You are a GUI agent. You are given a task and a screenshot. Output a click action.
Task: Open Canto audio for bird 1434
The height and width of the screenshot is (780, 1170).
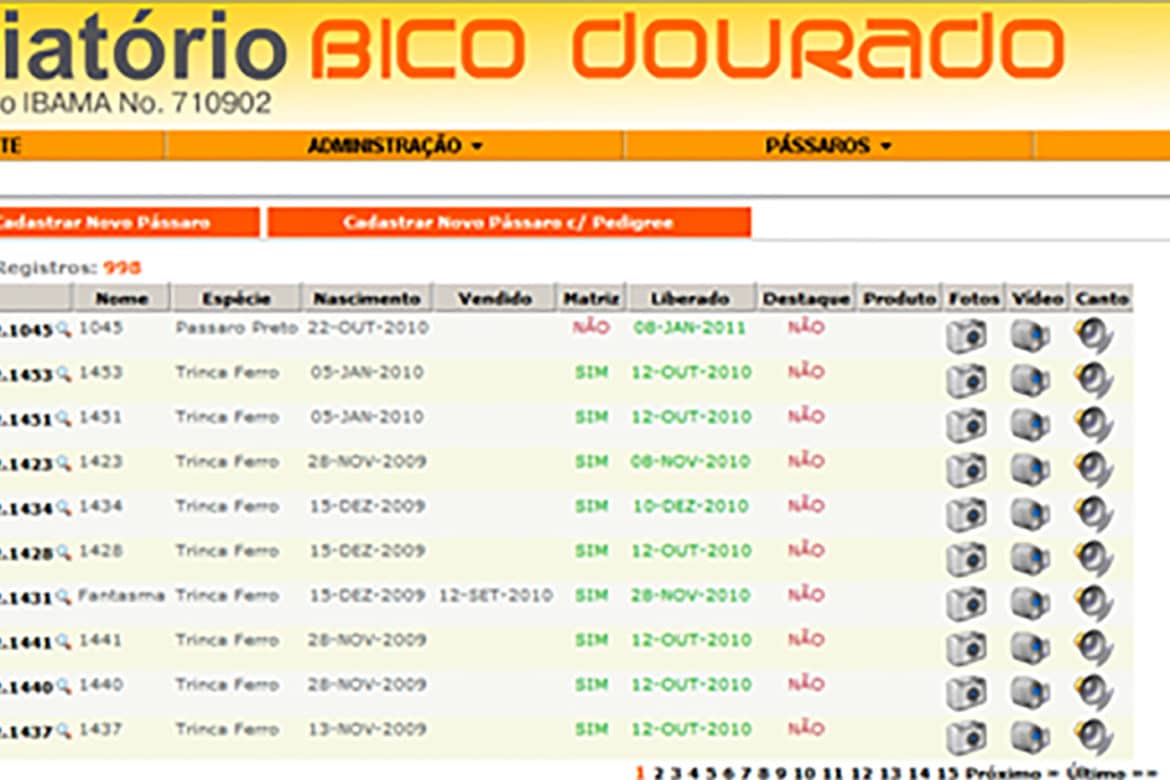[1094, 515]
